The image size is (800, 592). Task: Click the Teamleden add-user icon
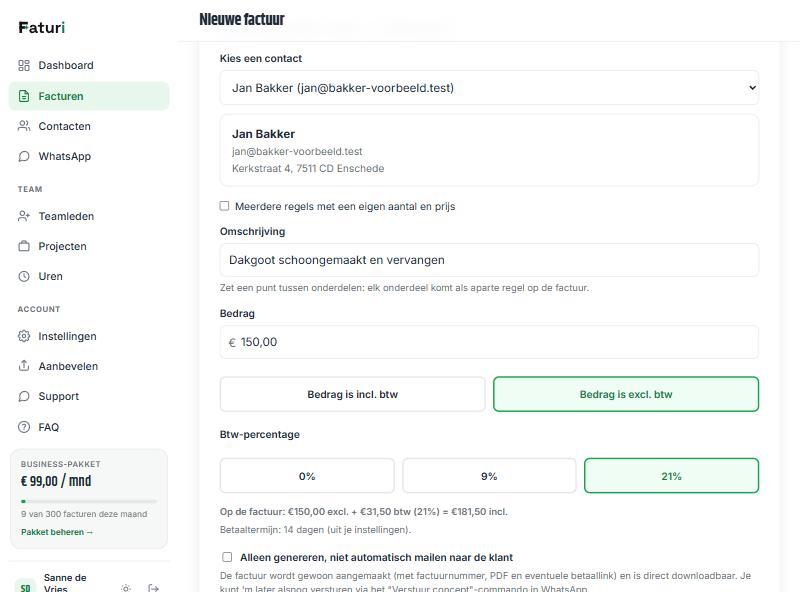[24, 216]
